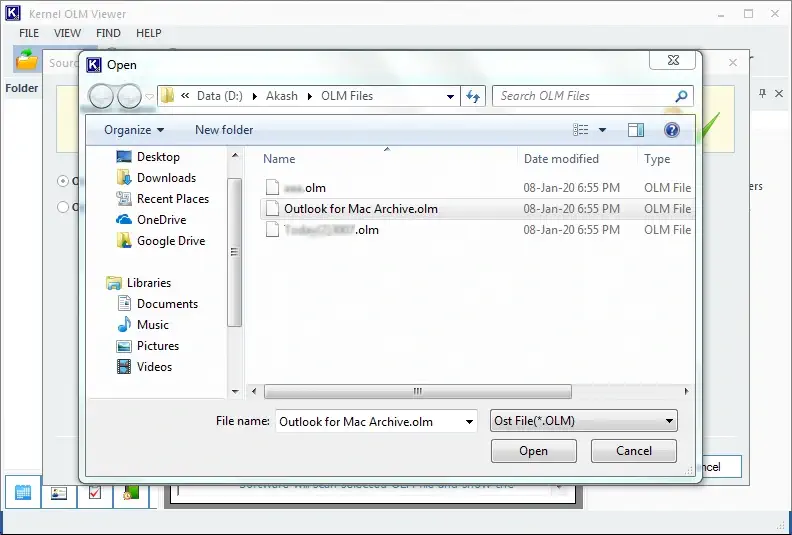Open the recent locations dropdown arrow

(150, 96)
